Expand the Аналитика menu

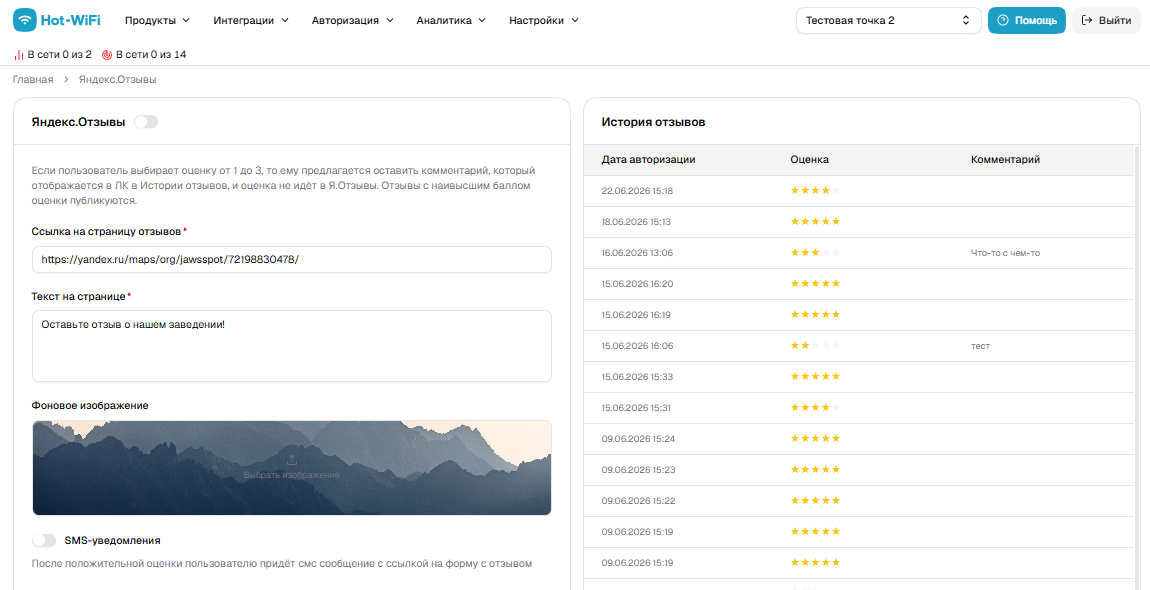click(451, 21)
